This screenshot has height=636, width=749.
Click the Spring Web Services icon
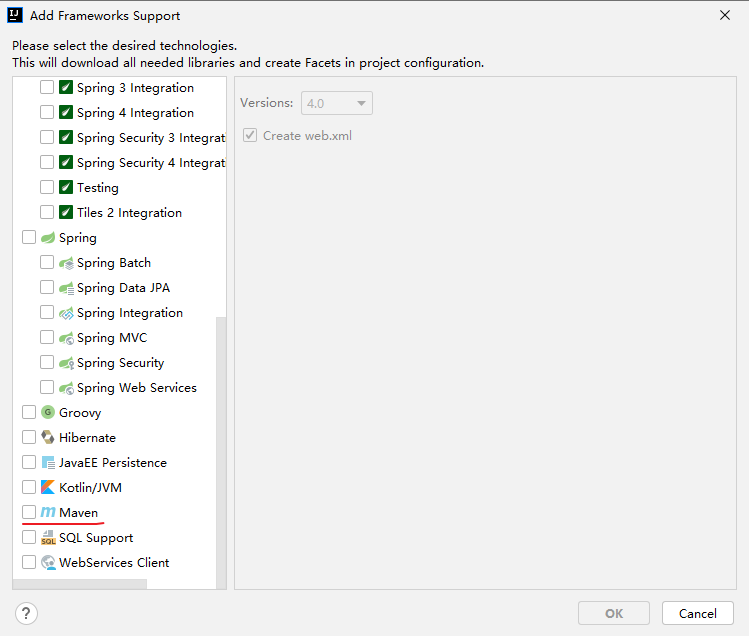point(66,388)
